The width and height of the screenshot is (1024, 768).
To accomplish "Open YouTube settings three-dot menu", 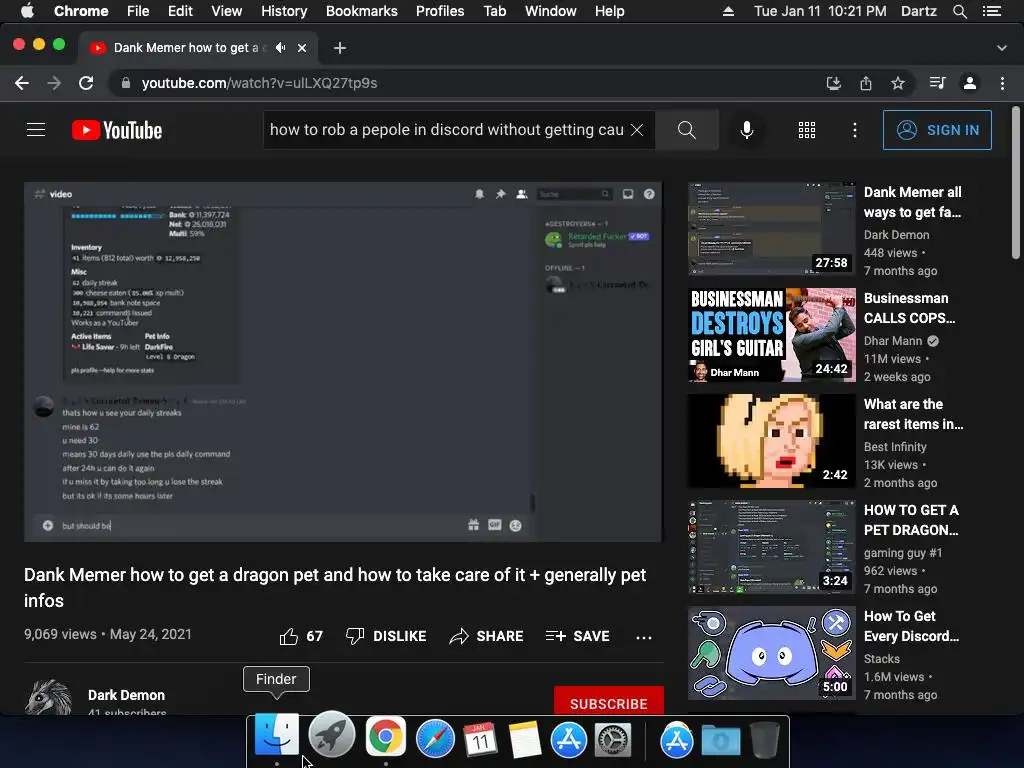I will pyautogui.click(x=854, y=130).
